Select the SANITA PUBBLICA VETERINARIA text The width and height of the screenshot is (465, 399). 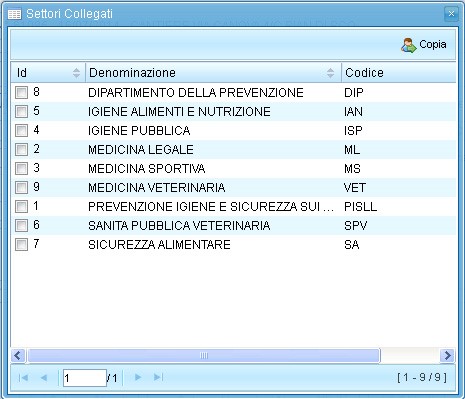179,226
